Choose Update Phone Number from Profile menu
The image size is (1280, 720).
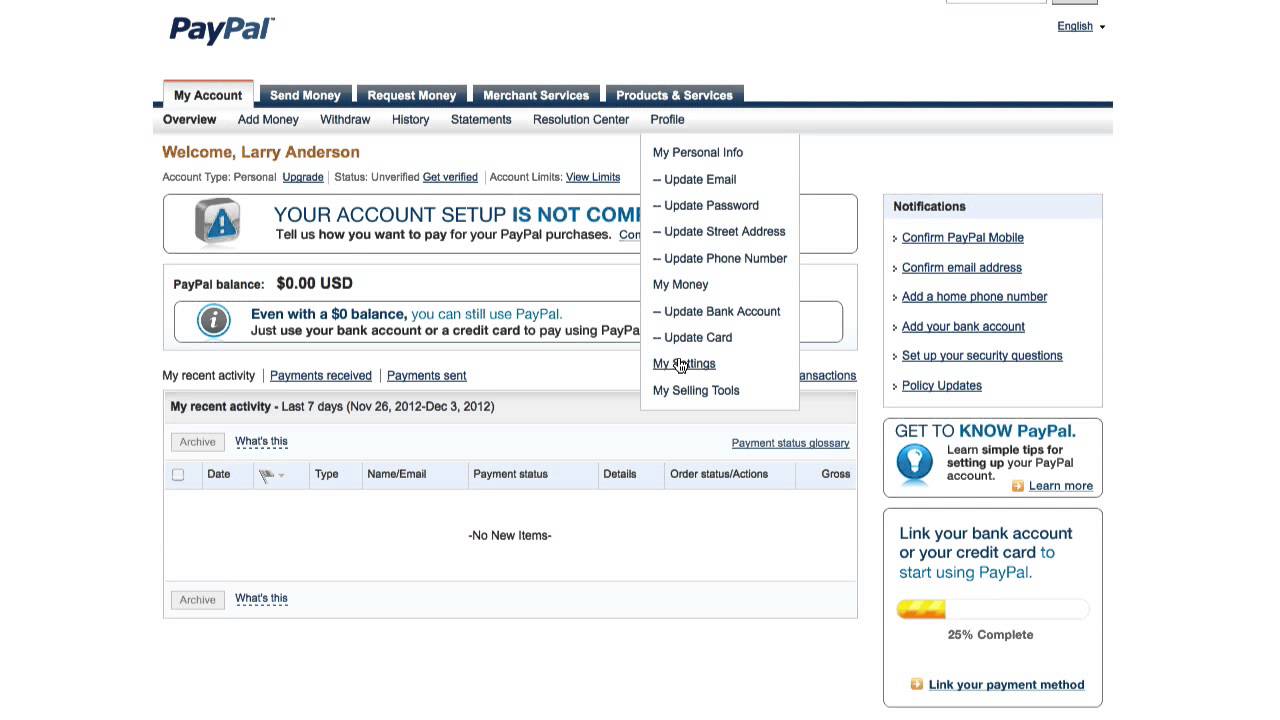(720, 258)
